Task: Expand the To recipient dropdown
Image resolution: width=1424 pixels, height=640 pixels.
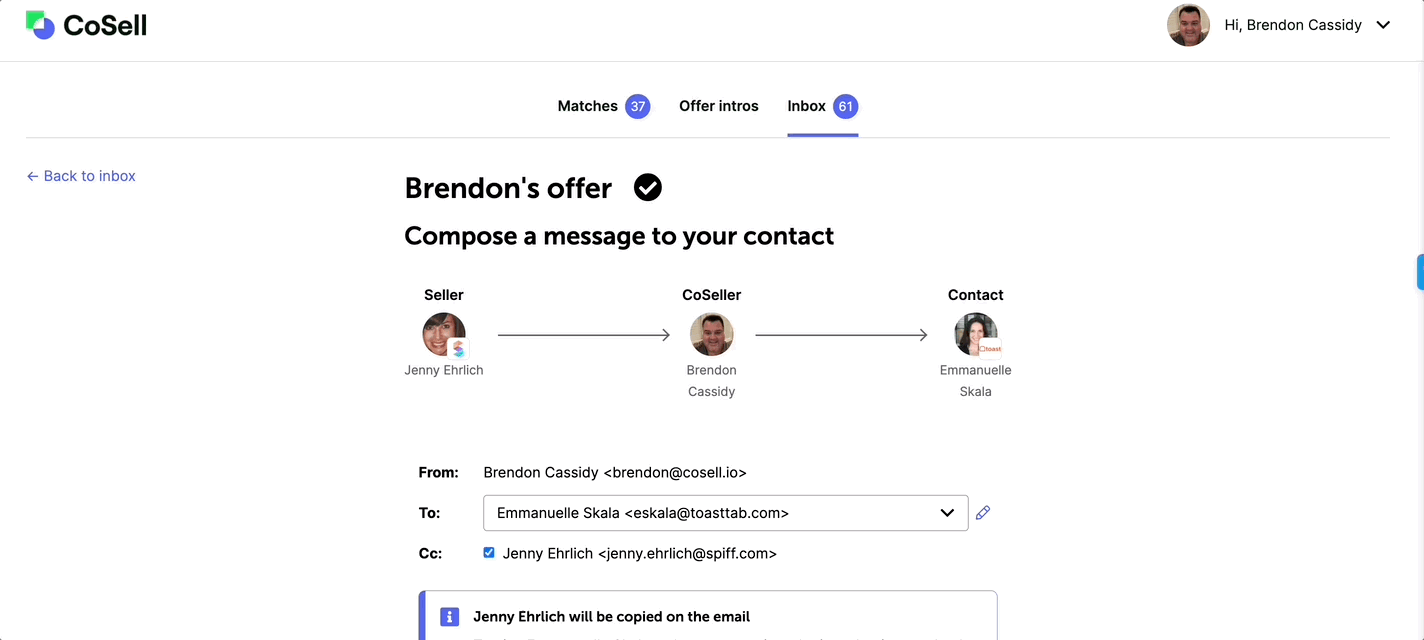Action: coord(725,513)
